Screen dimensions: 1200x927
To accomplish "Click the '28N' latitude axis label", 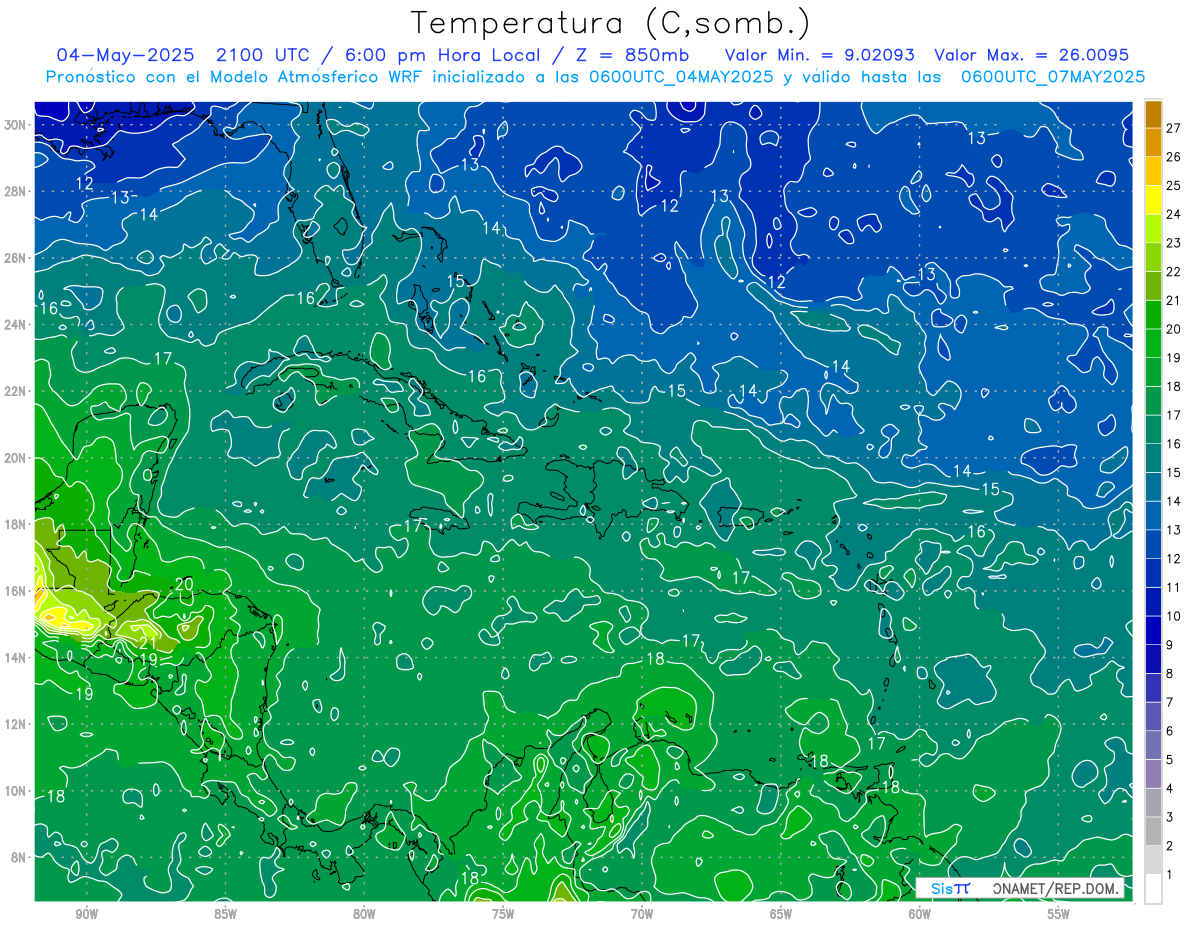I will tap(16, 191).
